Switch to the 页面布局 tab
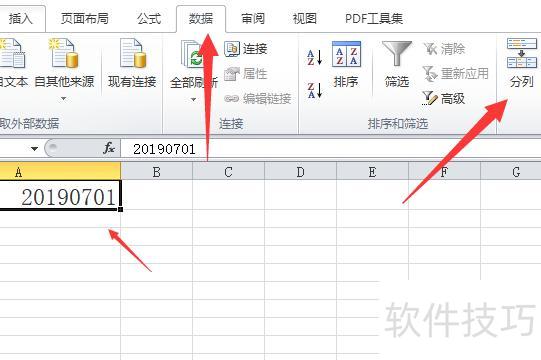Screen dimensions: 541x360 pos(85,18)
